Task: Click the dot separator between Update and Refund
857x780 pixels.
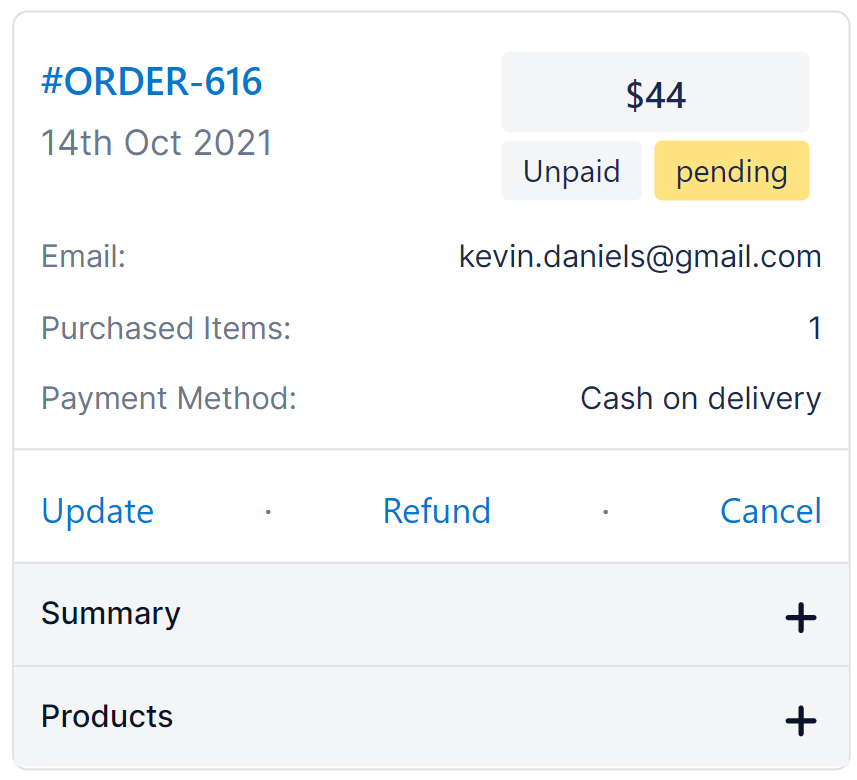Action: pyautogui.click(x=268, y=511)
